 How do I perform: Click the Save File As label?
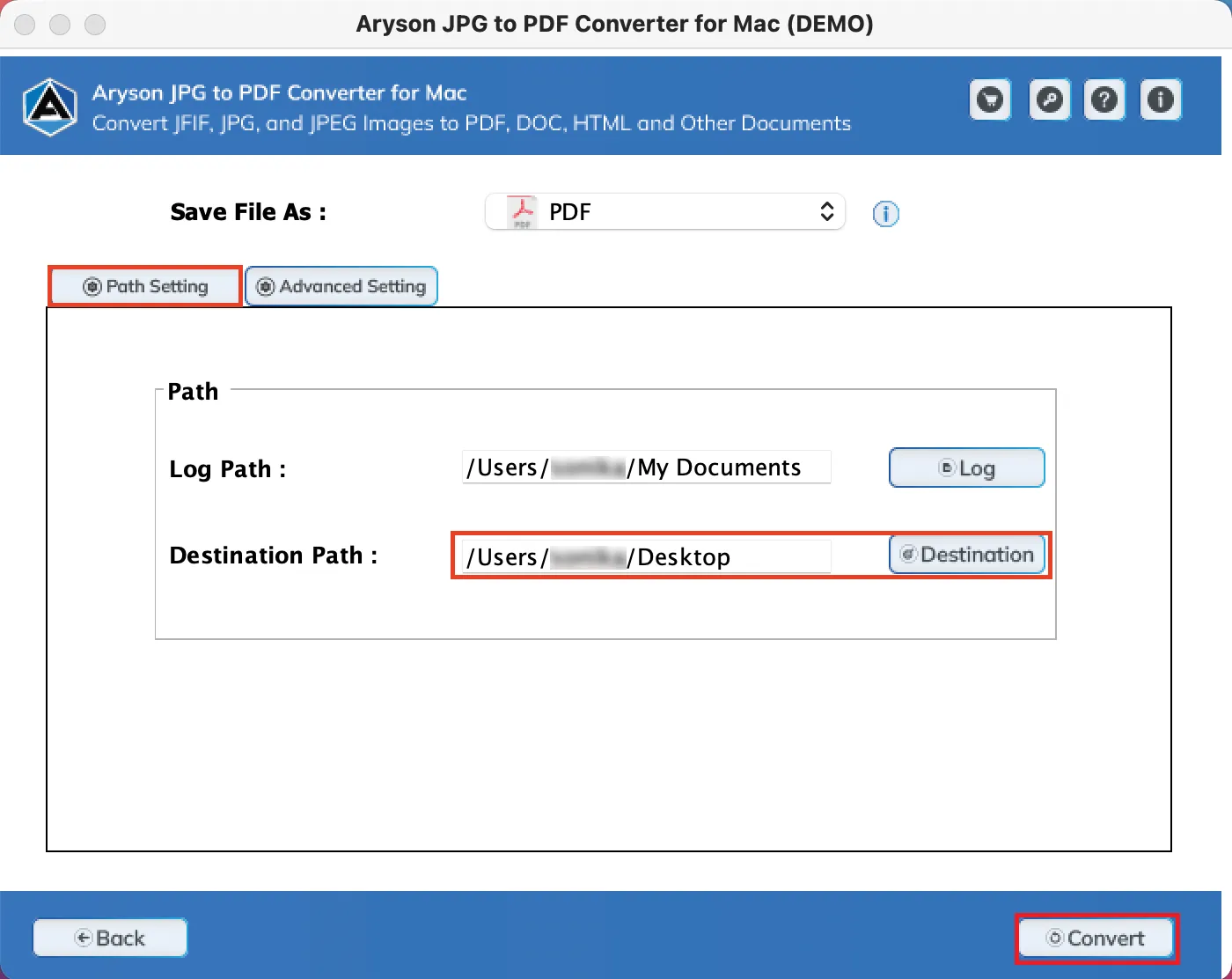(x=248, y=212)
